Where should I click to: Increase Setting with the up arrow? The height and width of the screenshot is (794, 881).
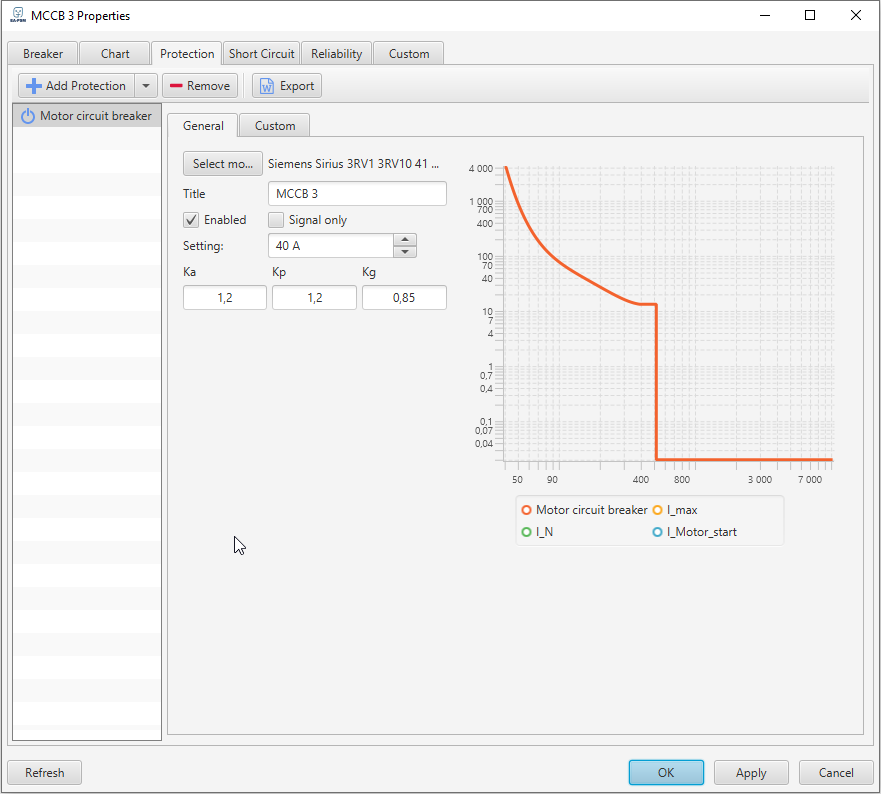[405, 239]
